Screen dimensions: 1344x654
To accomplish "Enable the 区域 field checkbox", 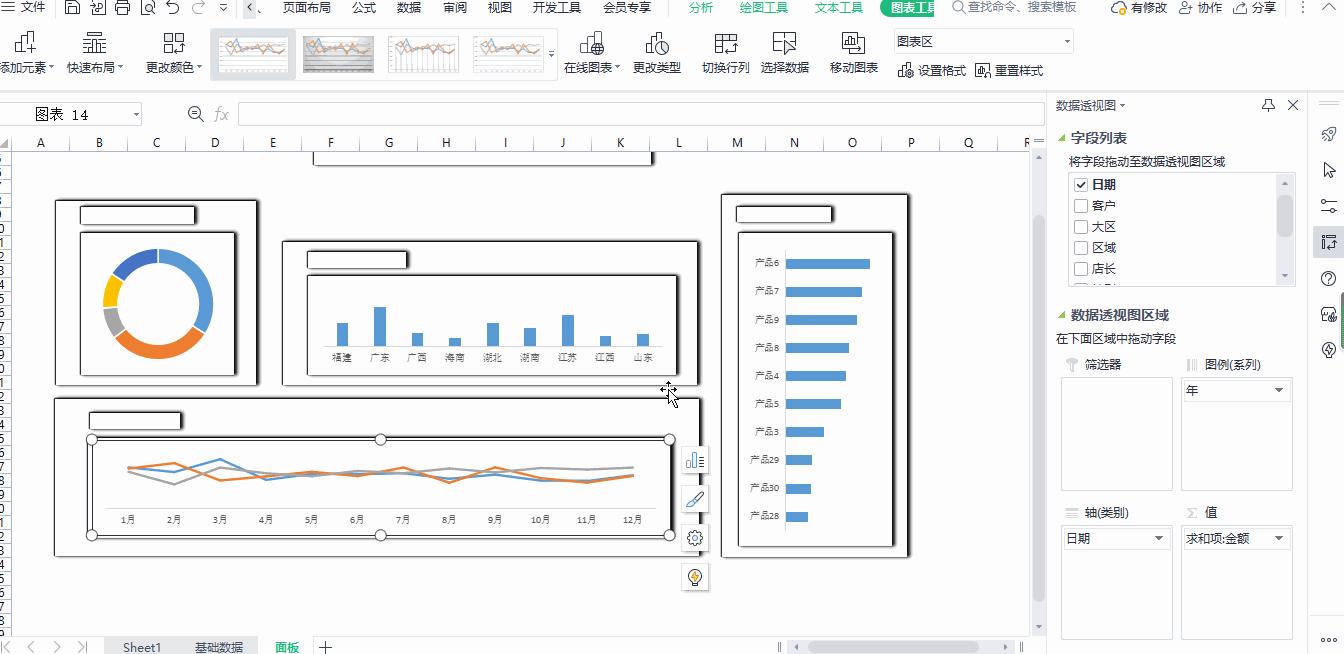I will click(x=1080, y=248).
